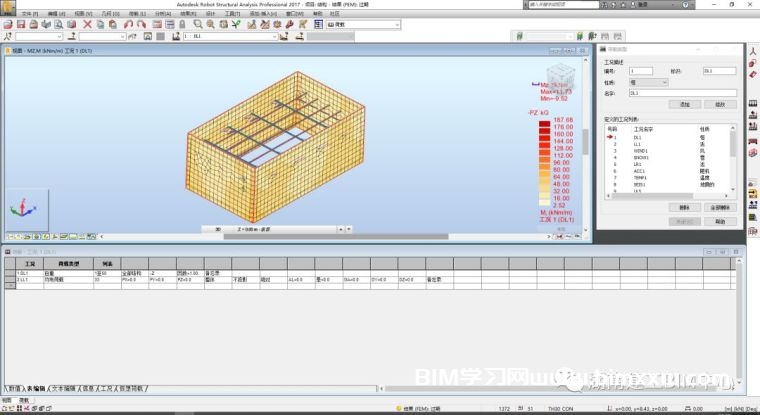Click the Copy icon in the toolbar
The height and width of the screenshot is (415, 760).
point(101,24)
